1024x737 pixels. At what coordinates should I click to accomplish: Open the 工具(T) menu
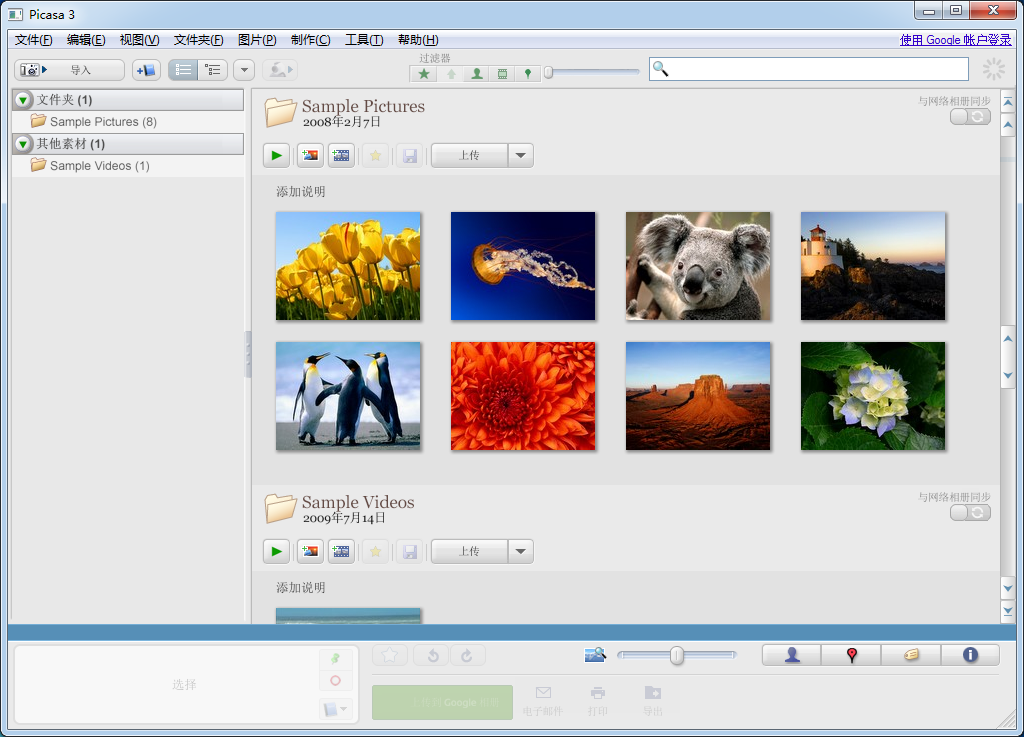[363, 40]
